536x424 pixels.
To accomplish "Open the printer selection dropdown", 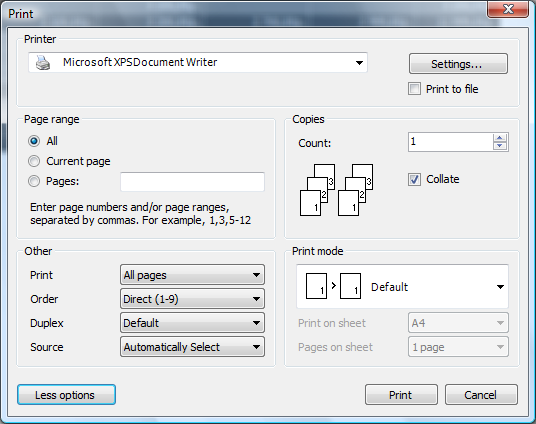I will point(198,63).
